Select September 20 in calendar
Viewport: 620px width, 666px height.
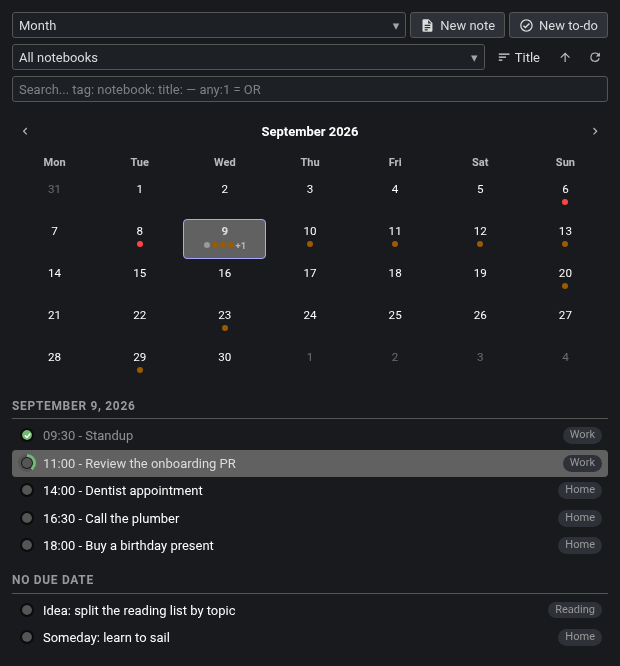565,281
